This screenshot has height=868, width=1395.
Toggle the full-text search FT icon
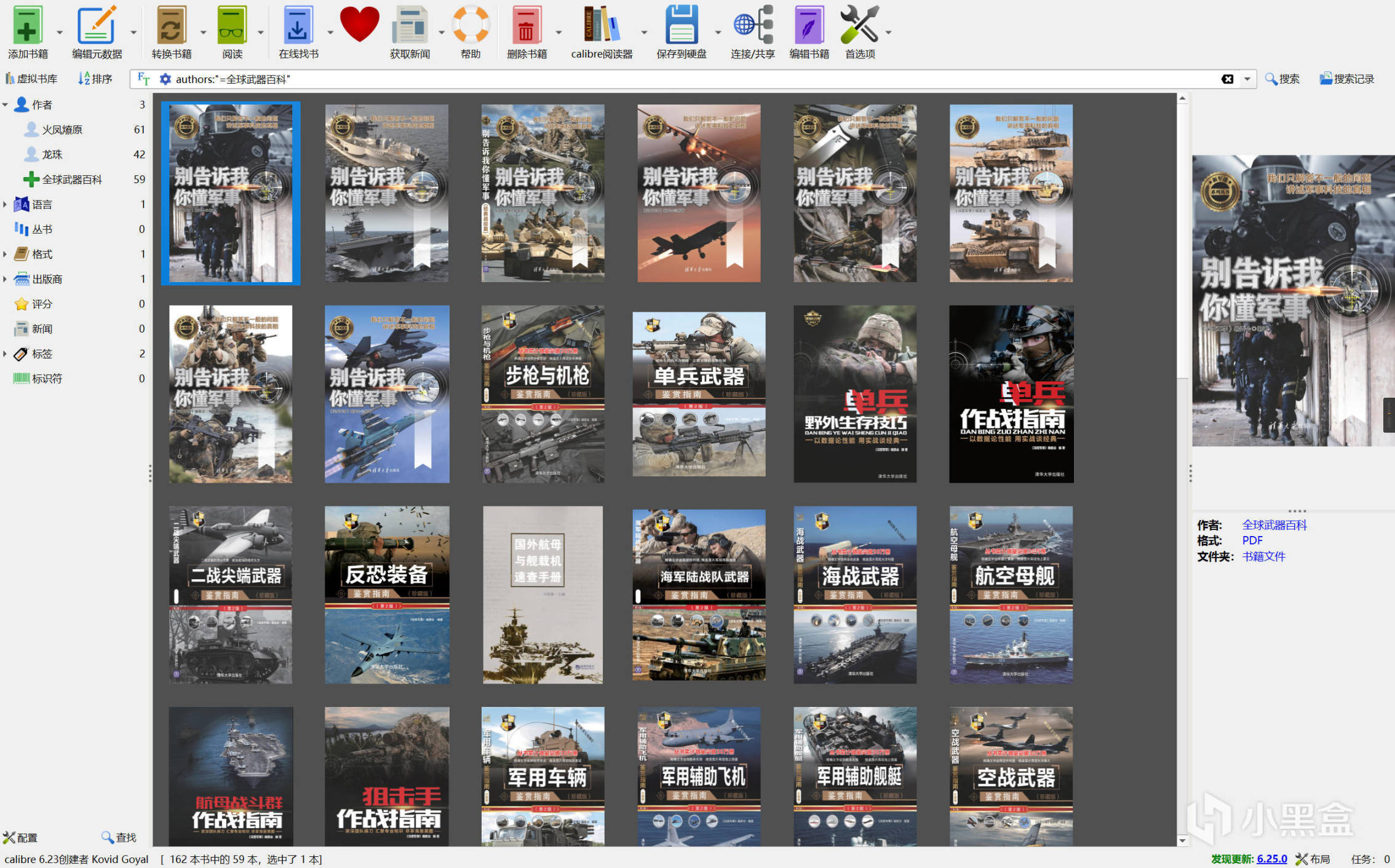143,79
